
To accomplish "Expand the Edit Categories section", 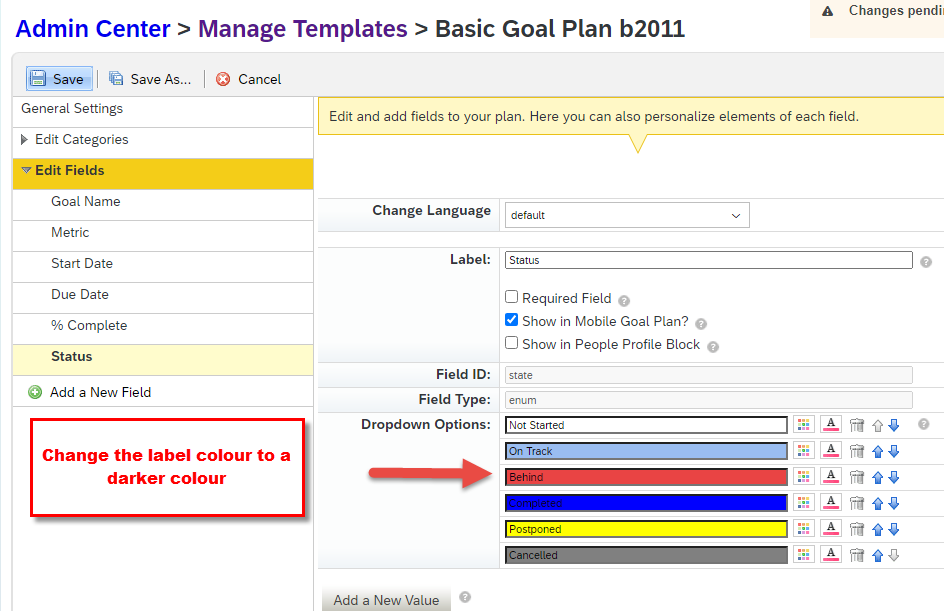I will coord(24,140).
